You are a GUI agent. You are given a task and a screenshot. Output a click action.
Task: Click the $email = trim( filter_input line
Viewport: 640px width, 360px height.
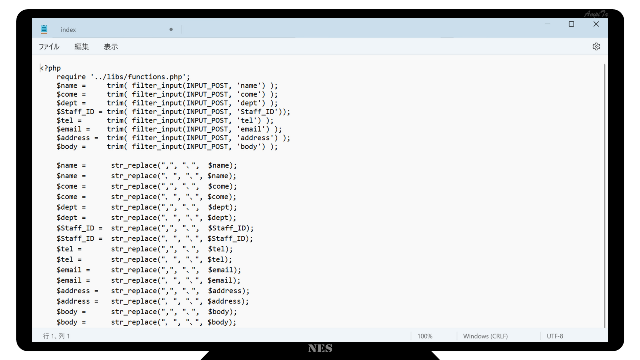point(169,129)
